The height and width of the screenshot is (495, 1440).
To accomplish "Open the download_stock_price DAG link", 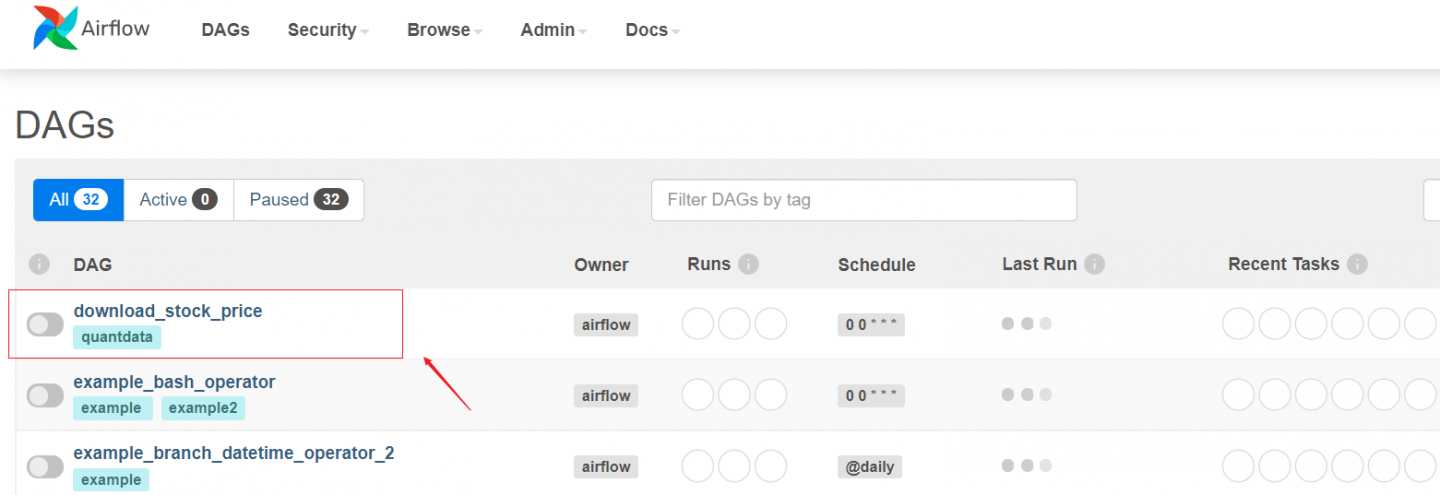I will coord(168,311).
